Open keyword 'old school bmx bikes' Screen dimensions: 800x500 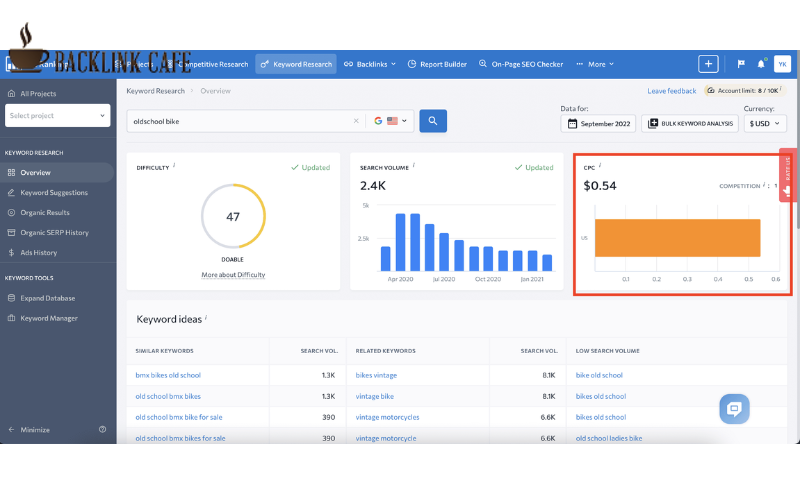(168, 396)
